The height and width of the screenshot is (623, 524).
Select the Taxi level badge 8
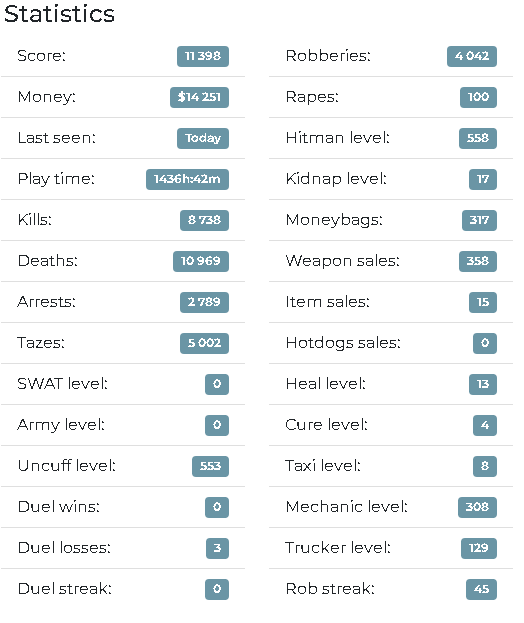click(x=485, y=466)
